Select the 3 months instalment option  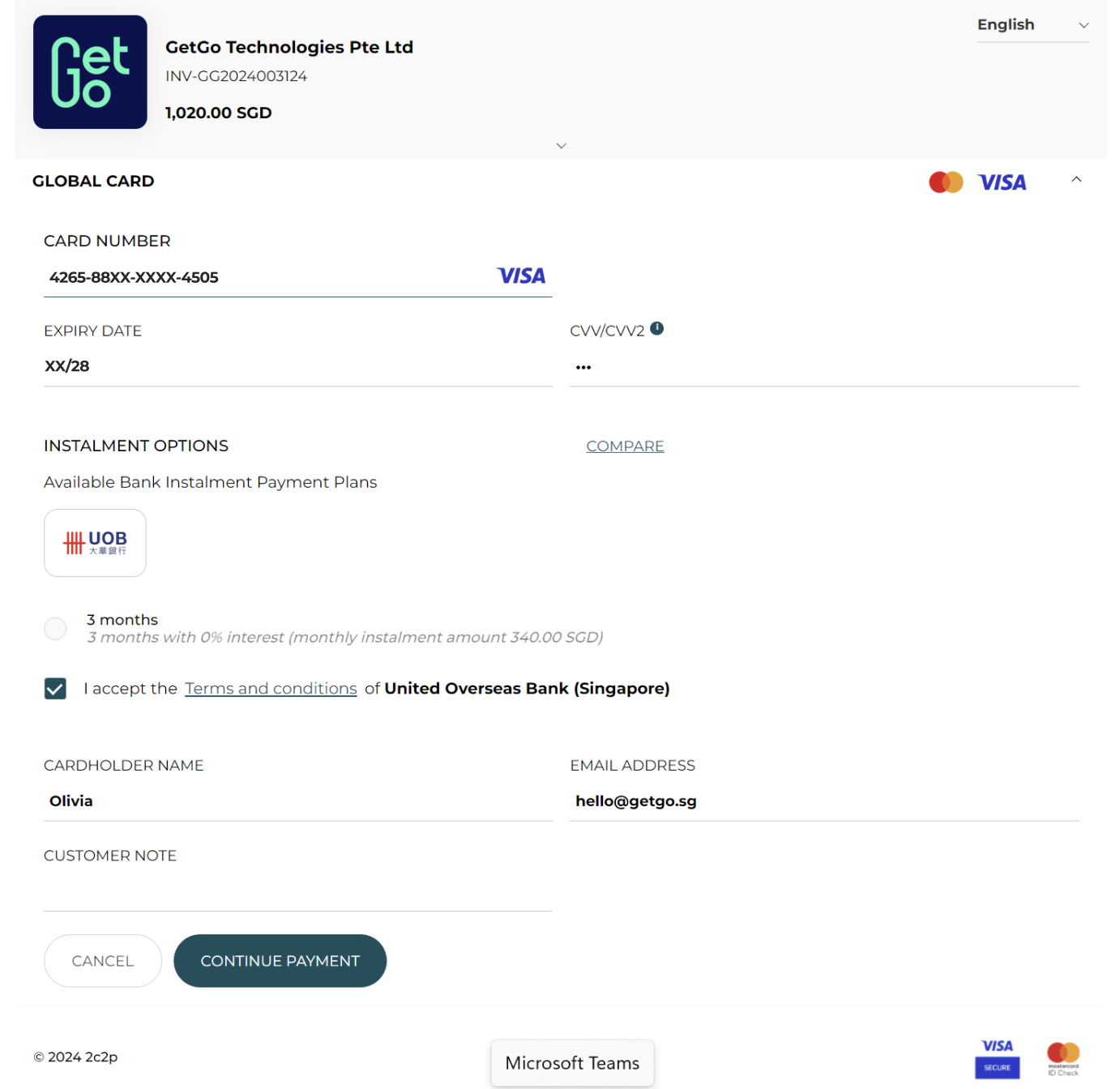point(56,629)
